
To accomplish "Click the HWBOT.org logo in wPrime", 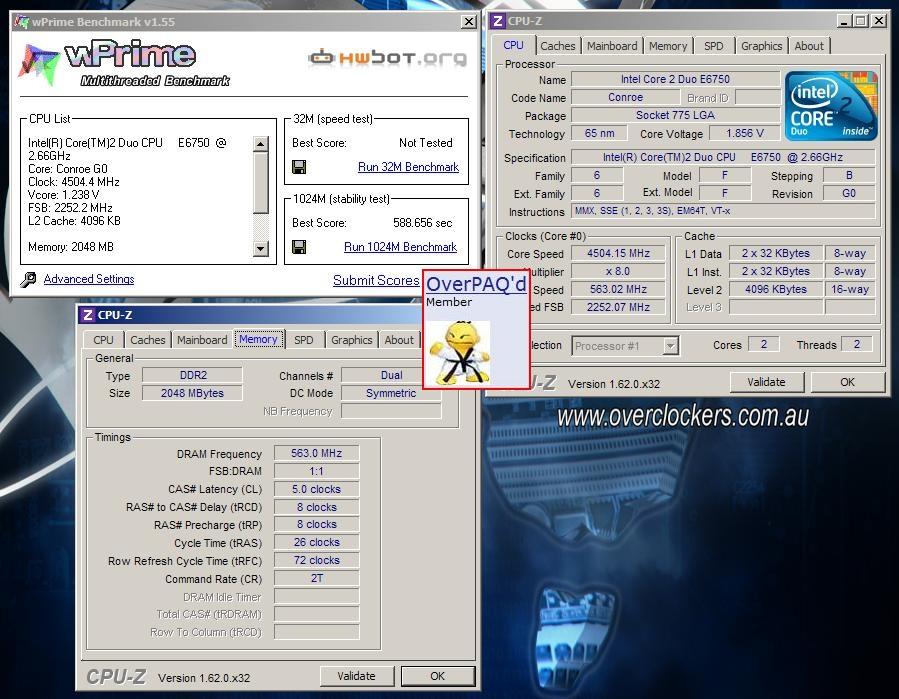I will point(388,57).
